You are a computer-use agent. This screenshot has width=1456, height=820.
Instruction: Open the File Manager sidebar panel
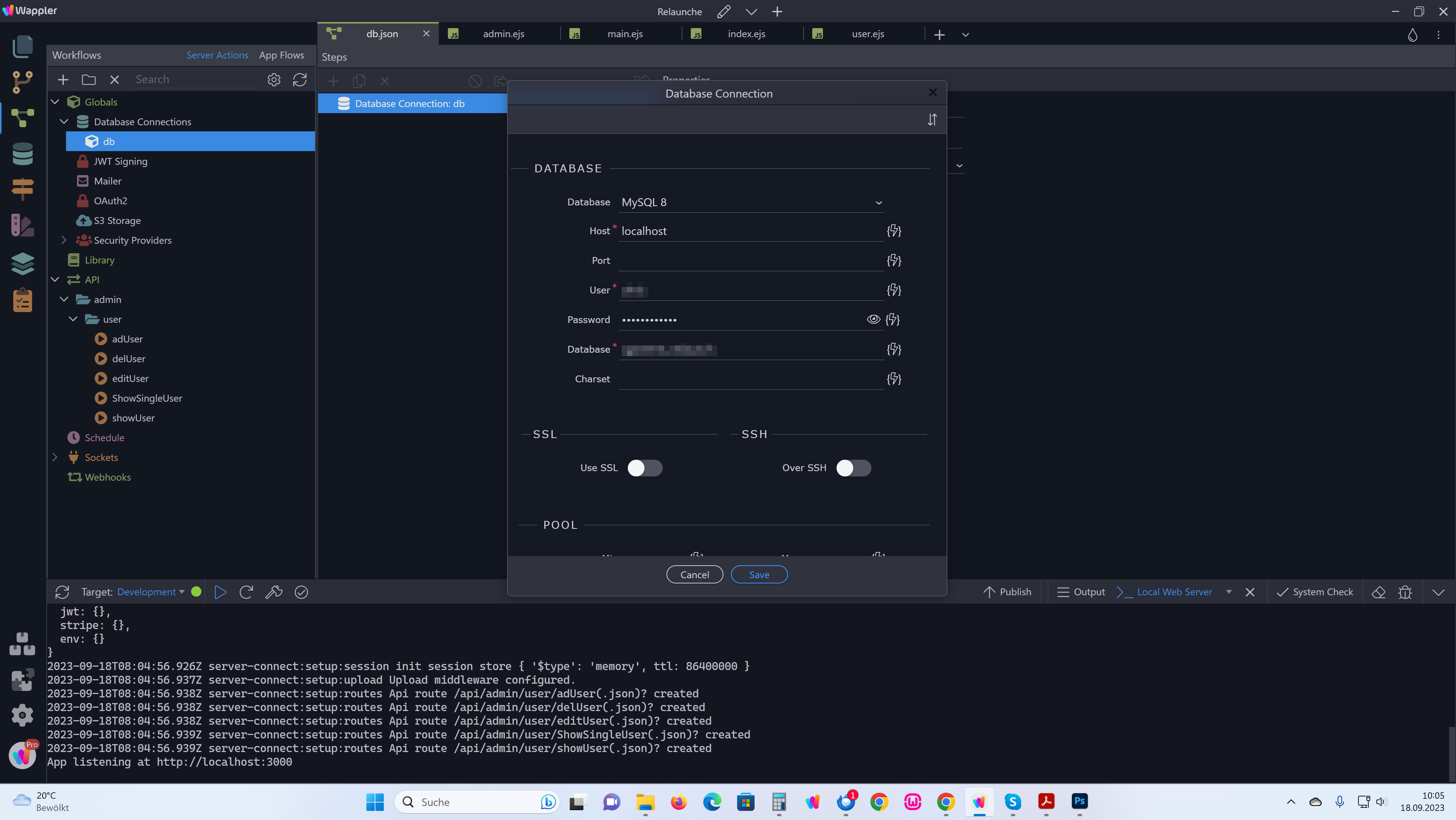tap(23, 47)
